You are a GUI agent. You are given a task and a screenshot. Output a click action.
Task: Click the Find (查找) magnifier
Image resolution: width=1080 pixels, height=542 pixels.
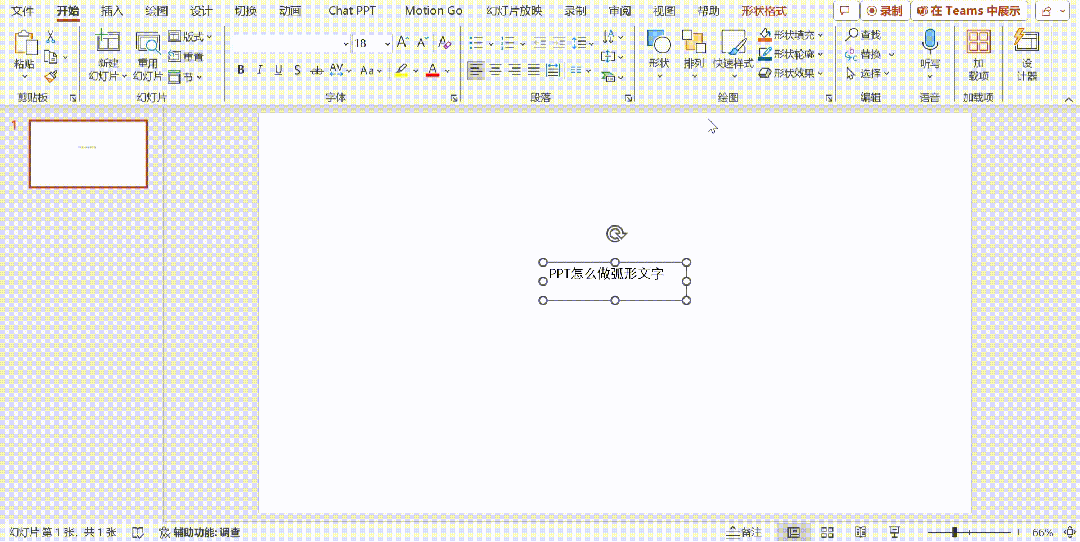(852, 34)
